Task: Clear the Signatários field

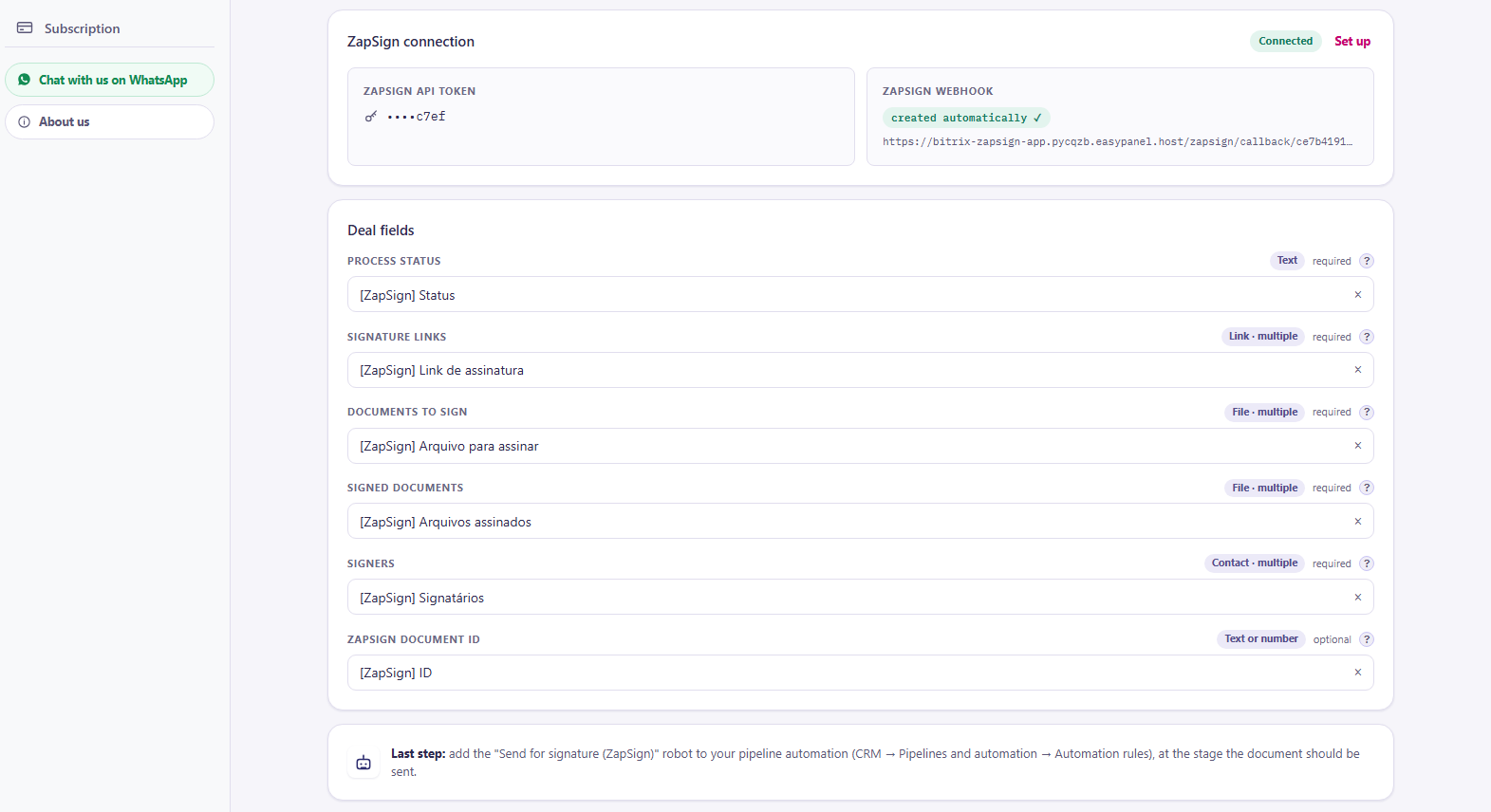Action: 1358,598
